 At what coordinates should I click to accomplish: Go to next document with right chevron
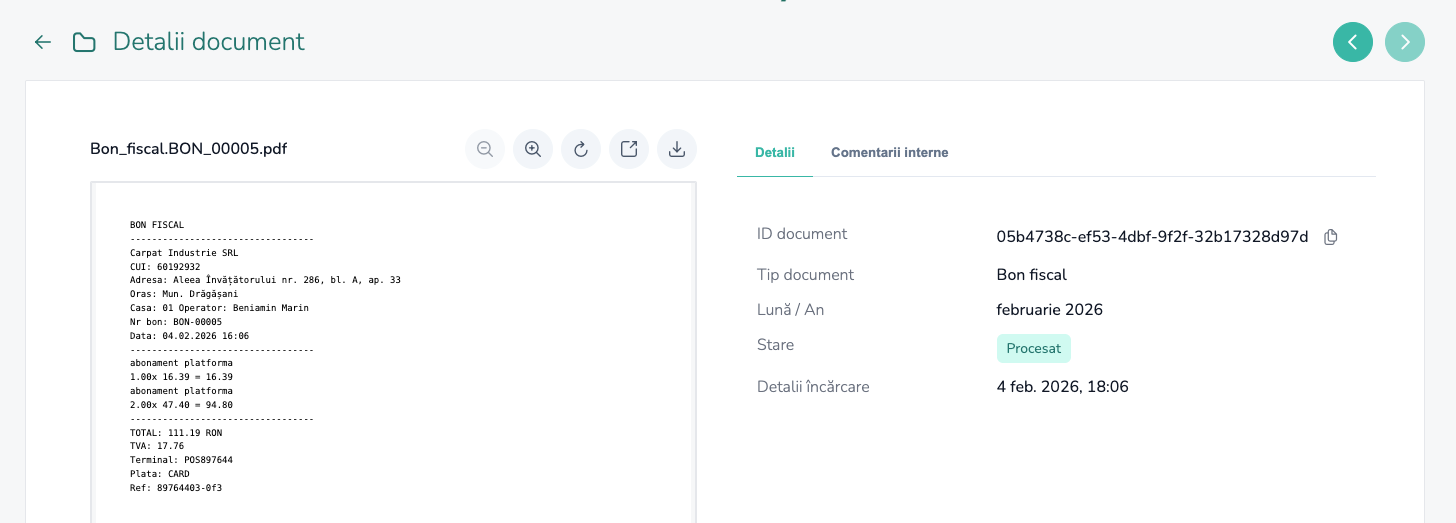(x=1404, y=42)
